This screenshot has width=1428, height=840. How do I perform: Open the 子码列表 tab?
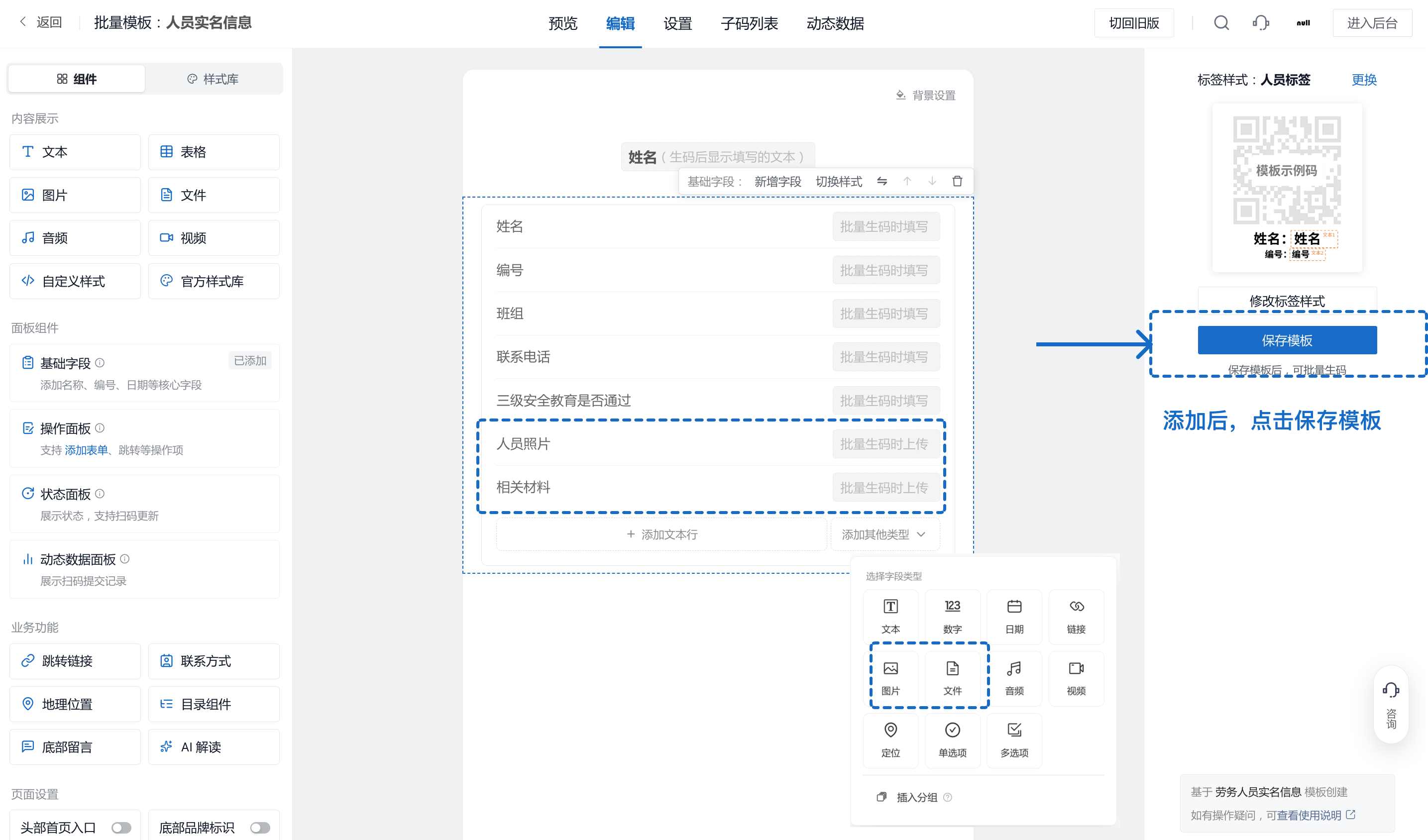tap(749, 23)
